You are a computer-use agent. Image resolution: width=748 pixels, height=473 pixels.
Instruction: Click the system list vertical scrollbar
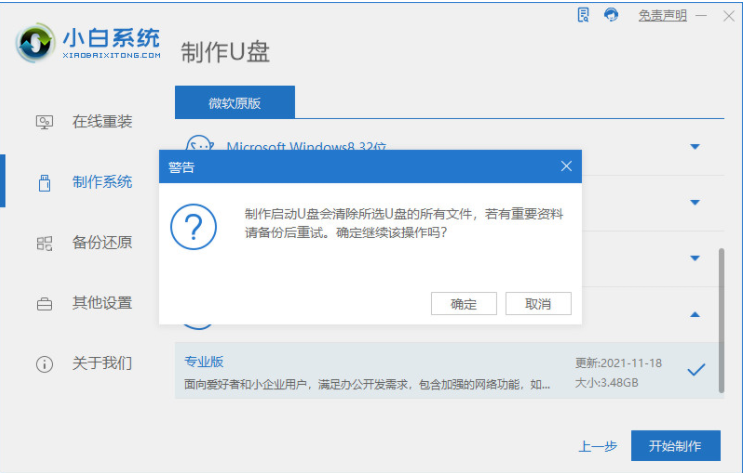click(721, 320)
